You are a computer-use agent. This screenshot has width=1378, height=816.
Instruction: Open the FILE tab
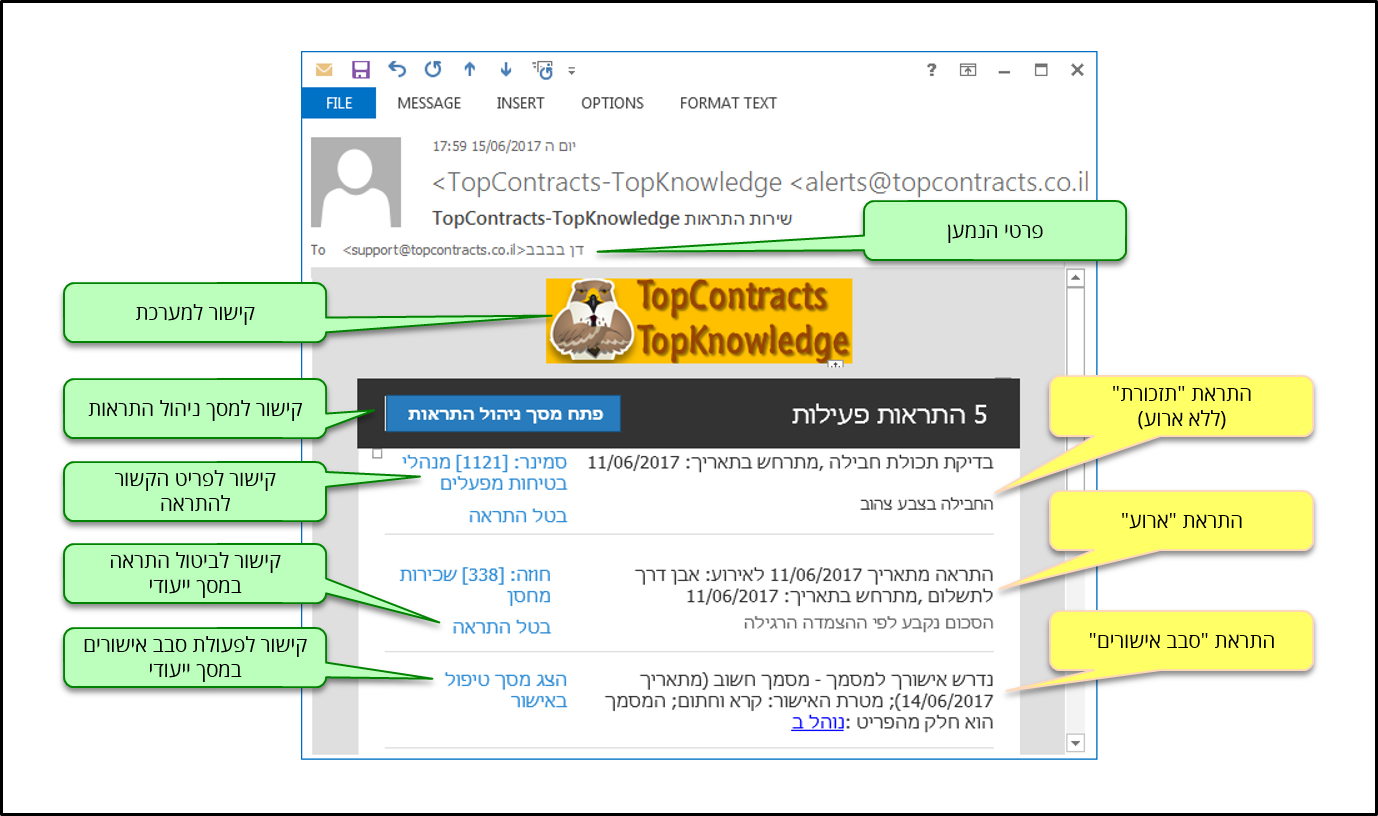point(339,103)
